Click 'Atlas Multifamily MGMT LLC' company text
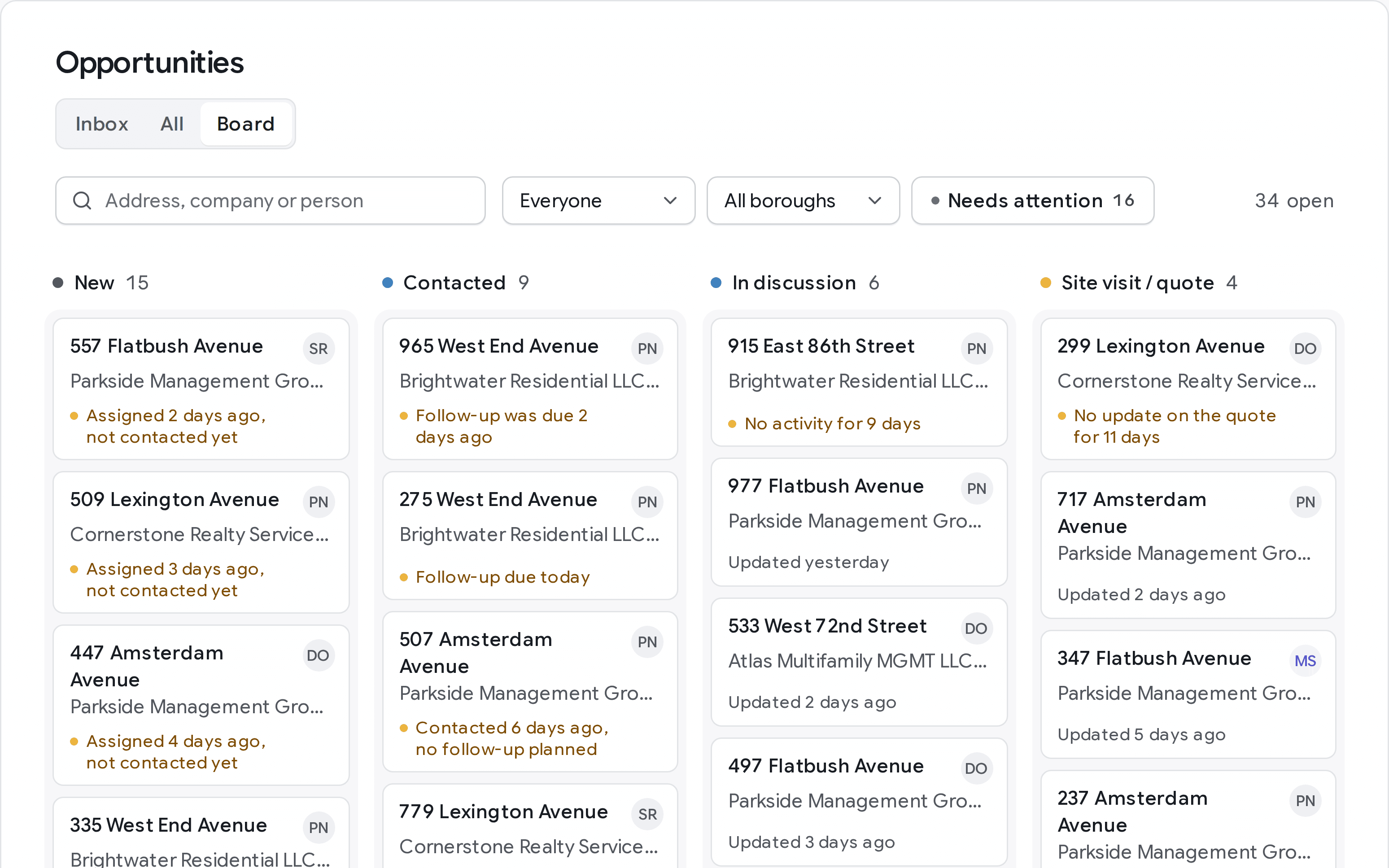1389x868 pixels. (x=857, y=661)
